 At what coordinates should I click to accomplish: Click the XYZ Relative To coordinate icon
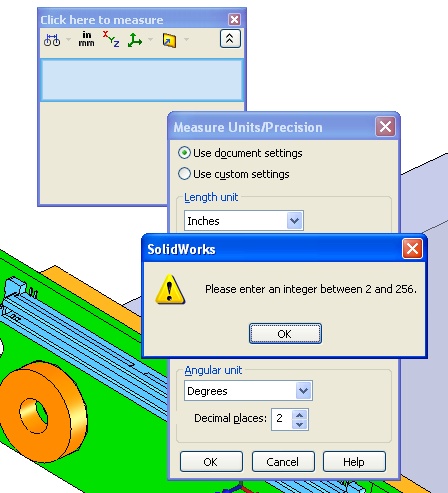click(135, 40)
